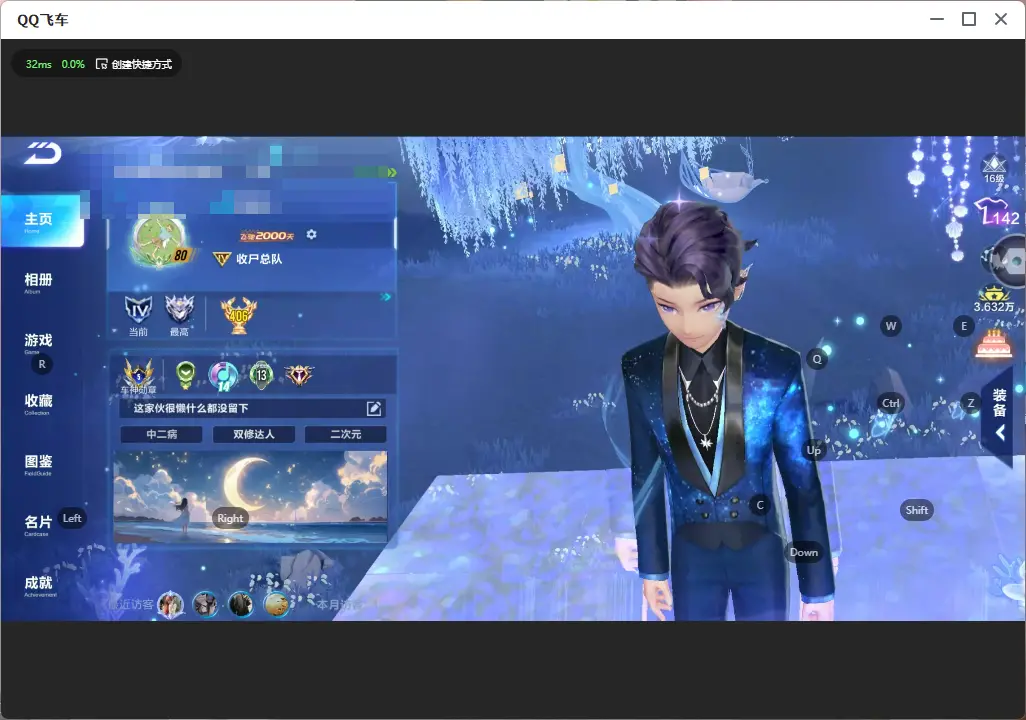Click the Down key overlay button
Image resolution: width=1026 pixels, height=720 pixels.
click(x=804, y=552)
